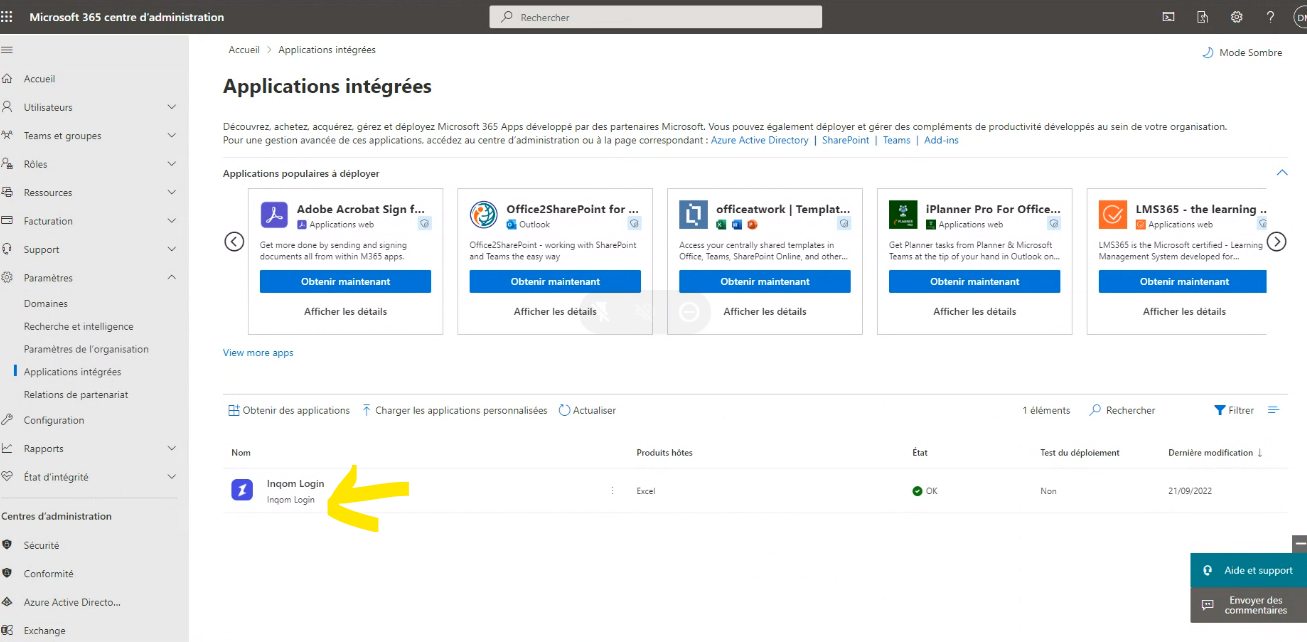Image resolution: width=1307 pixels, height=642 pixels.
Task: Open the Add-ins link
Action: point(941,140)
